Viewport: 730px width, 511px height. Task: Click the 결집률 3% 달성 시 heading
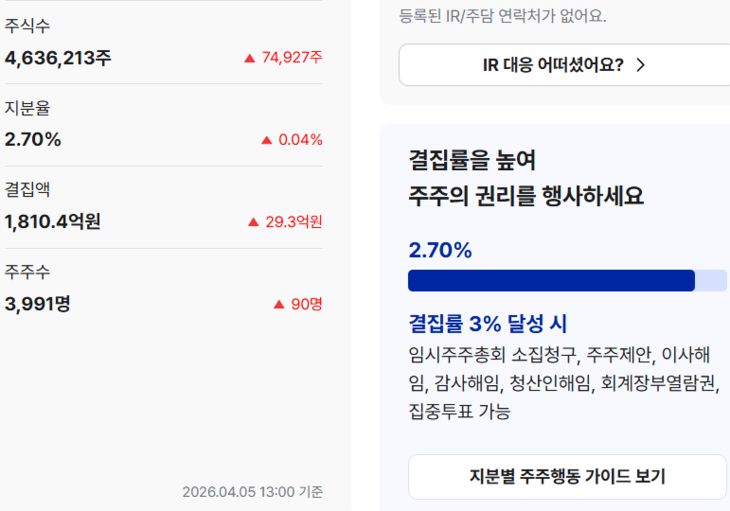[488, 324]
